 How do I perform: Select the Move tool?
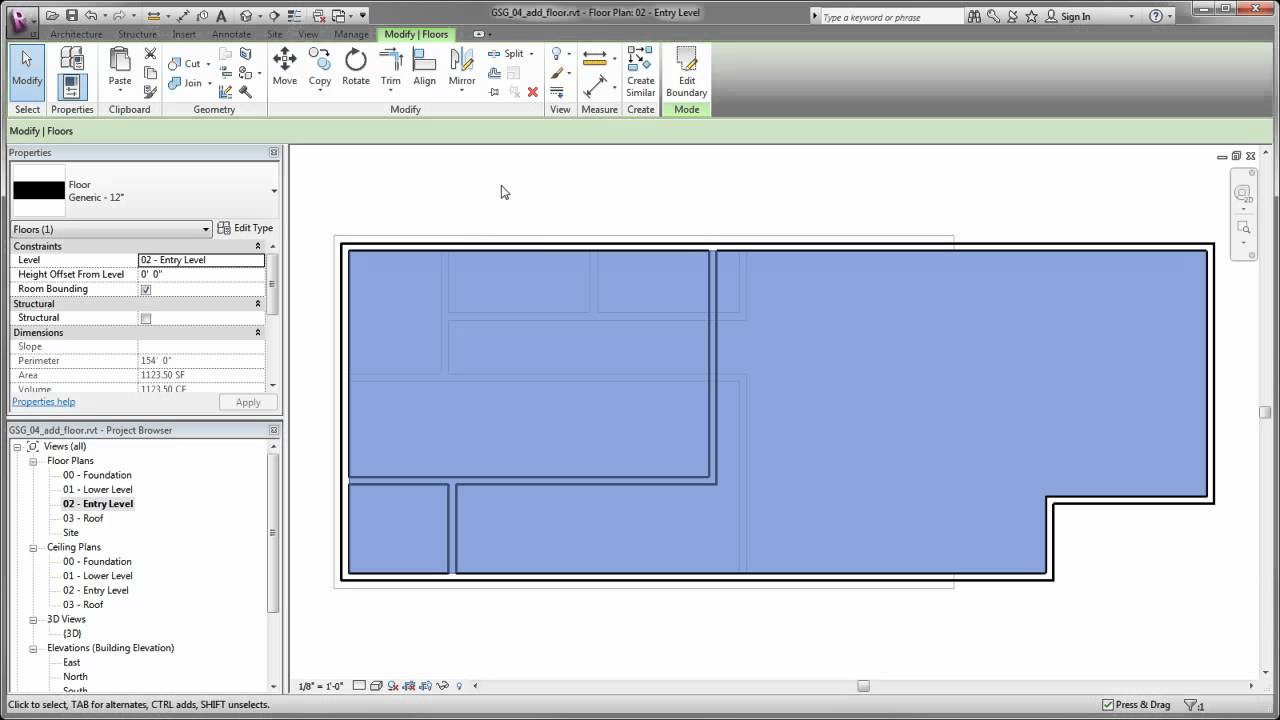click(284, 67)
